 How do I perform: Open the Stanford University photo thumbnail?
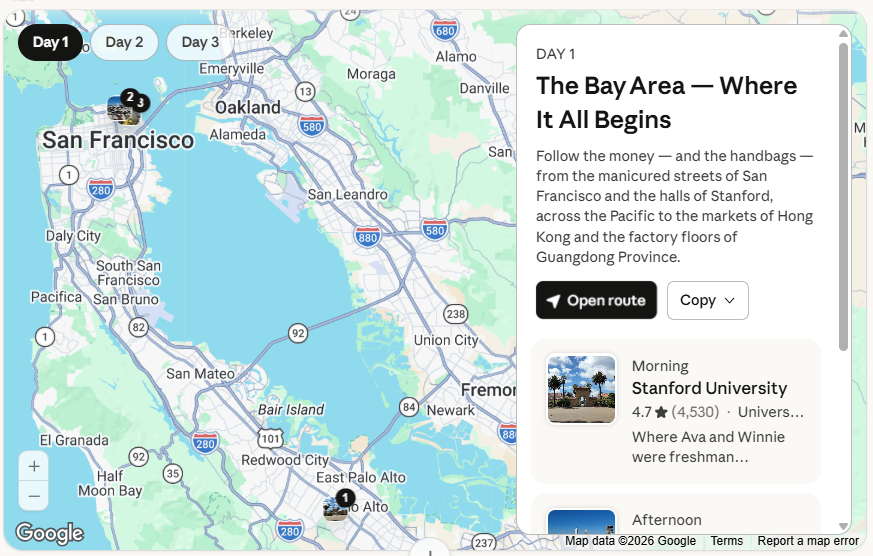[581, 389]
